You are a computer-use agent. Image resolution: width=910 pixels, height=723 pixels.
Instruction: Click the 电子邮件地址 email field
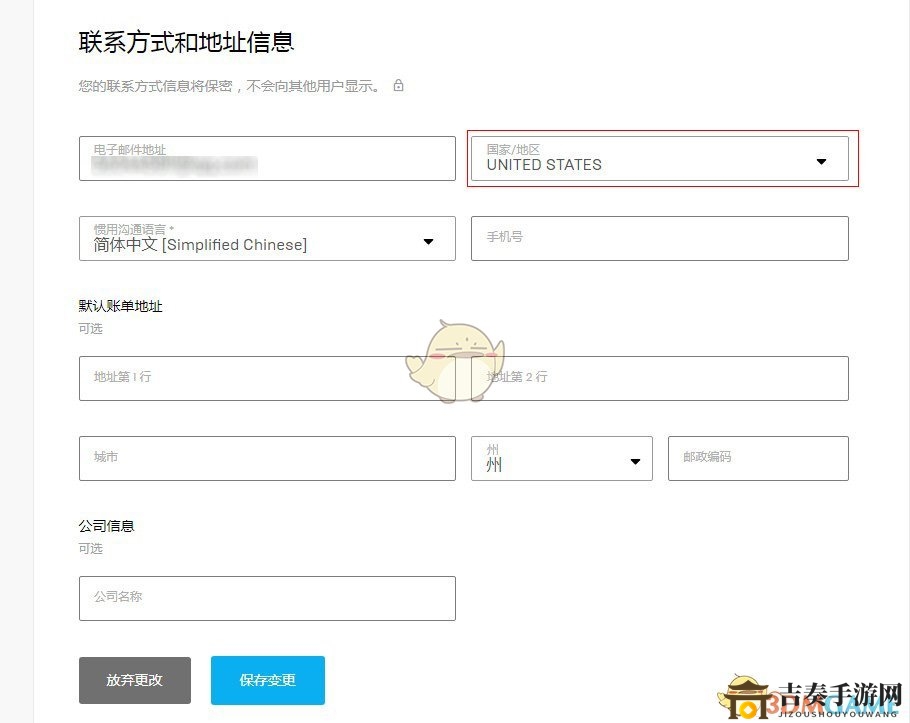point(267,158)
